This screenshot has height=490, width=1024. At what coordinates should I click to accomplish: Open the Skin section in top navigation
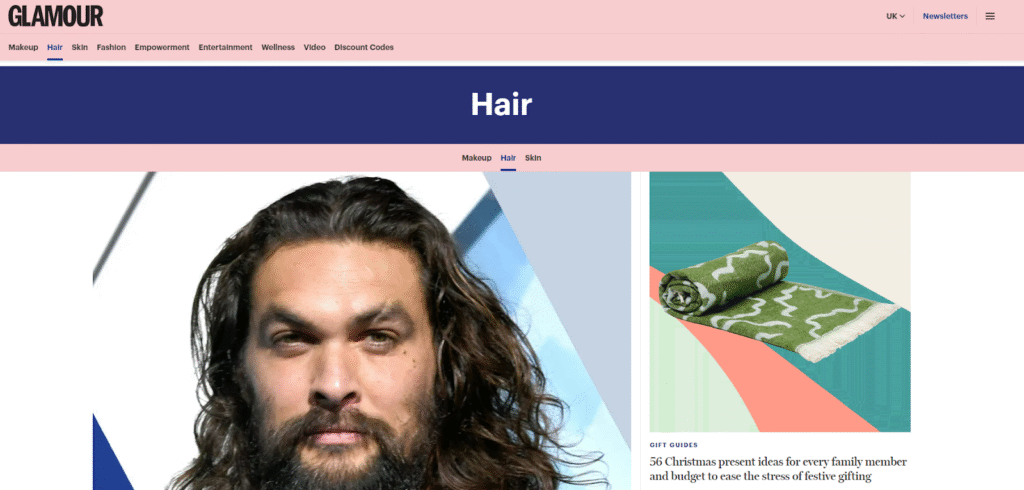click(x=80, y=47)
